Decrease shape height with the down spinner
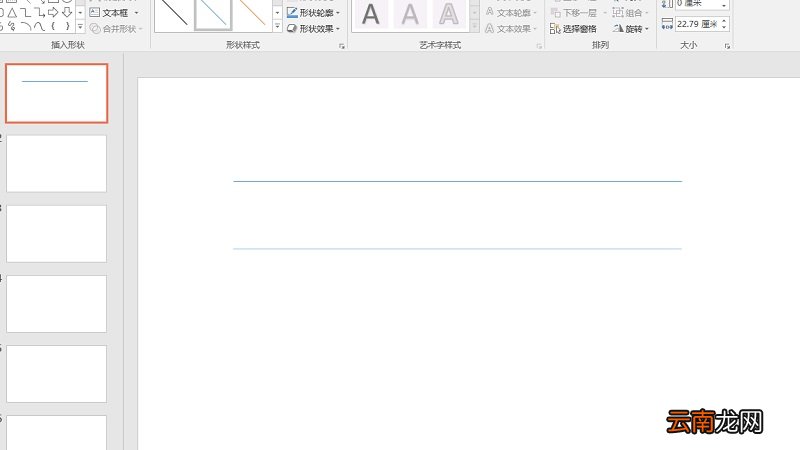800x450 pixels. pyautogui.click(x=724, y=5)
